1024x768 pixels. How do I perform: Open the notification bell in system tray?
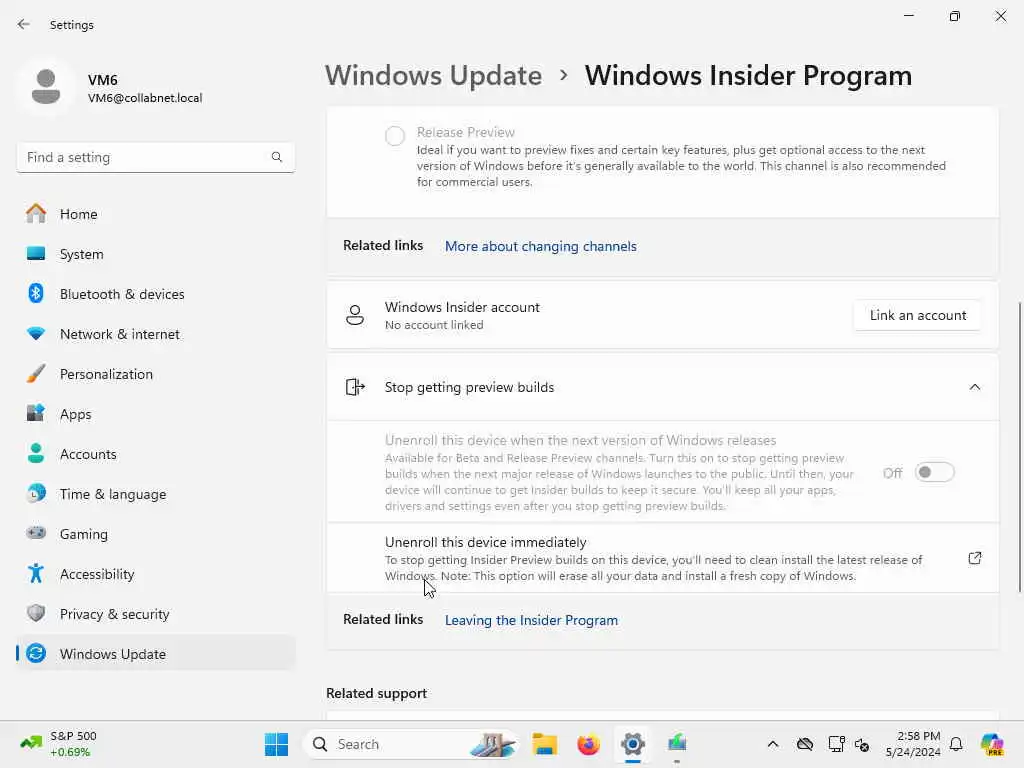pyautogui.click(x=956, y=744)
